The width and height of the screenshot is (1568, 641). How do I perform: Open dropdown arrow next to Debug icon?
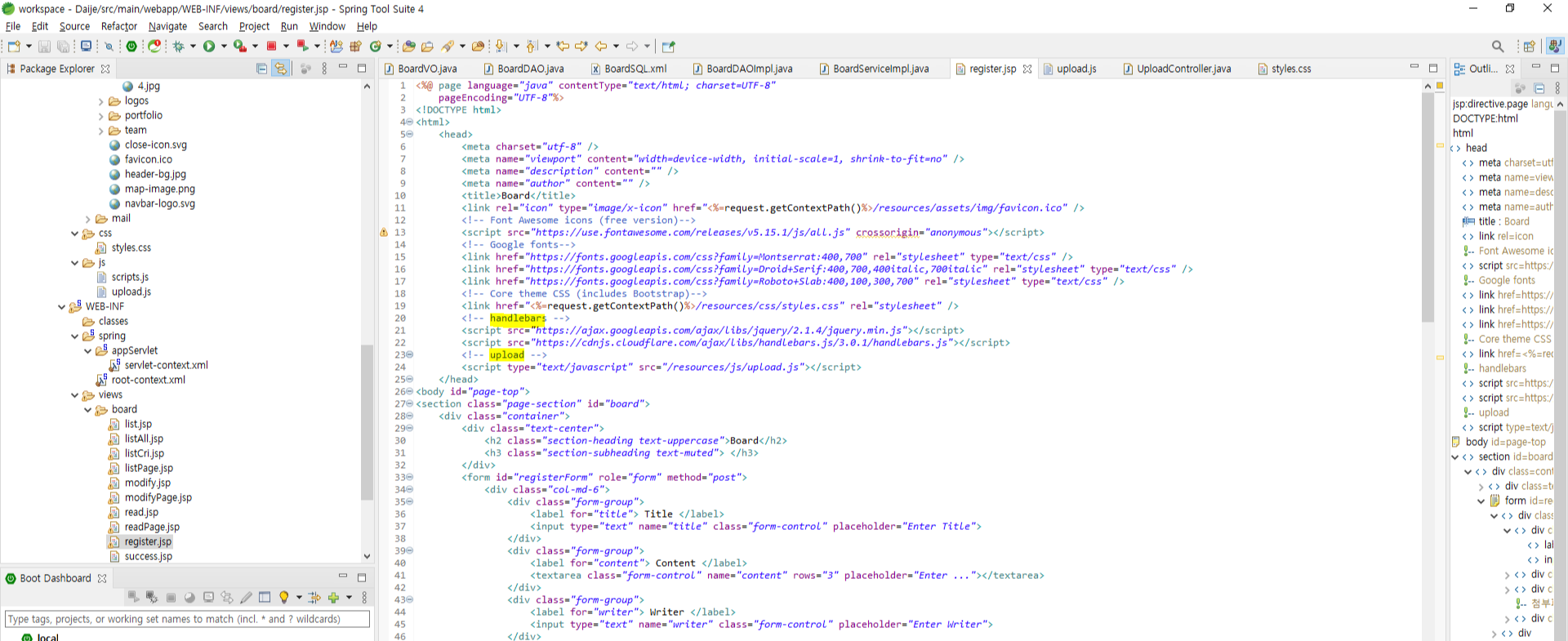pos(194,47)
